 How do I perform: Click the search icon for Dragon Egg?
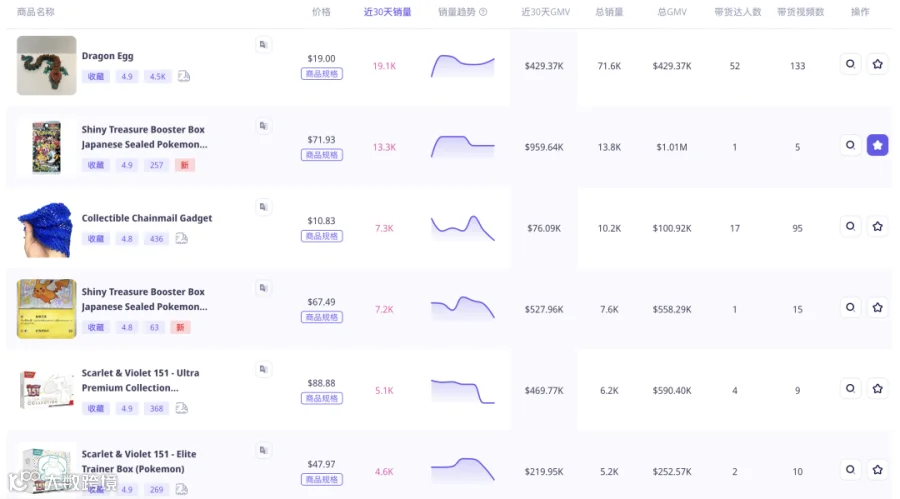(x=850, y=64)
